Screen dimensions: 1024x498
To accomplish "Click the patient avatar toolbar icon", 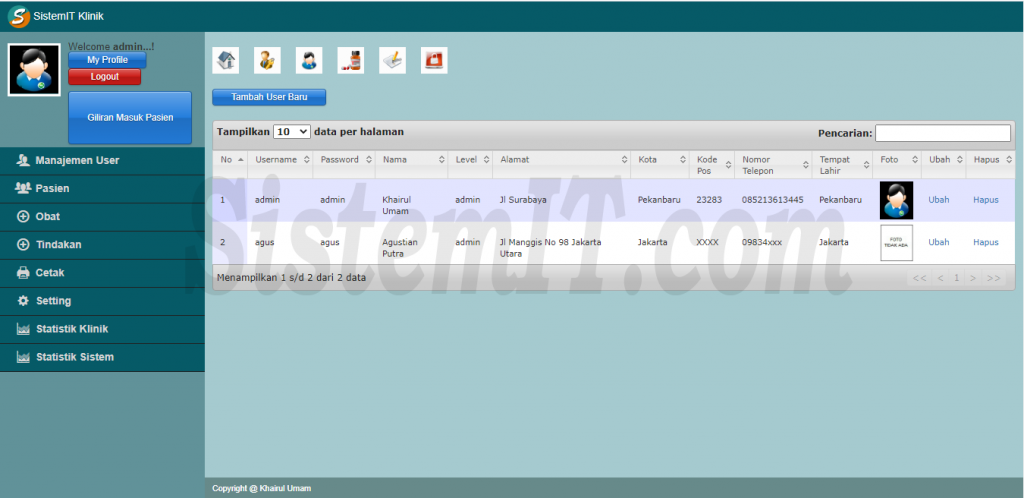I will click(309, 61).
